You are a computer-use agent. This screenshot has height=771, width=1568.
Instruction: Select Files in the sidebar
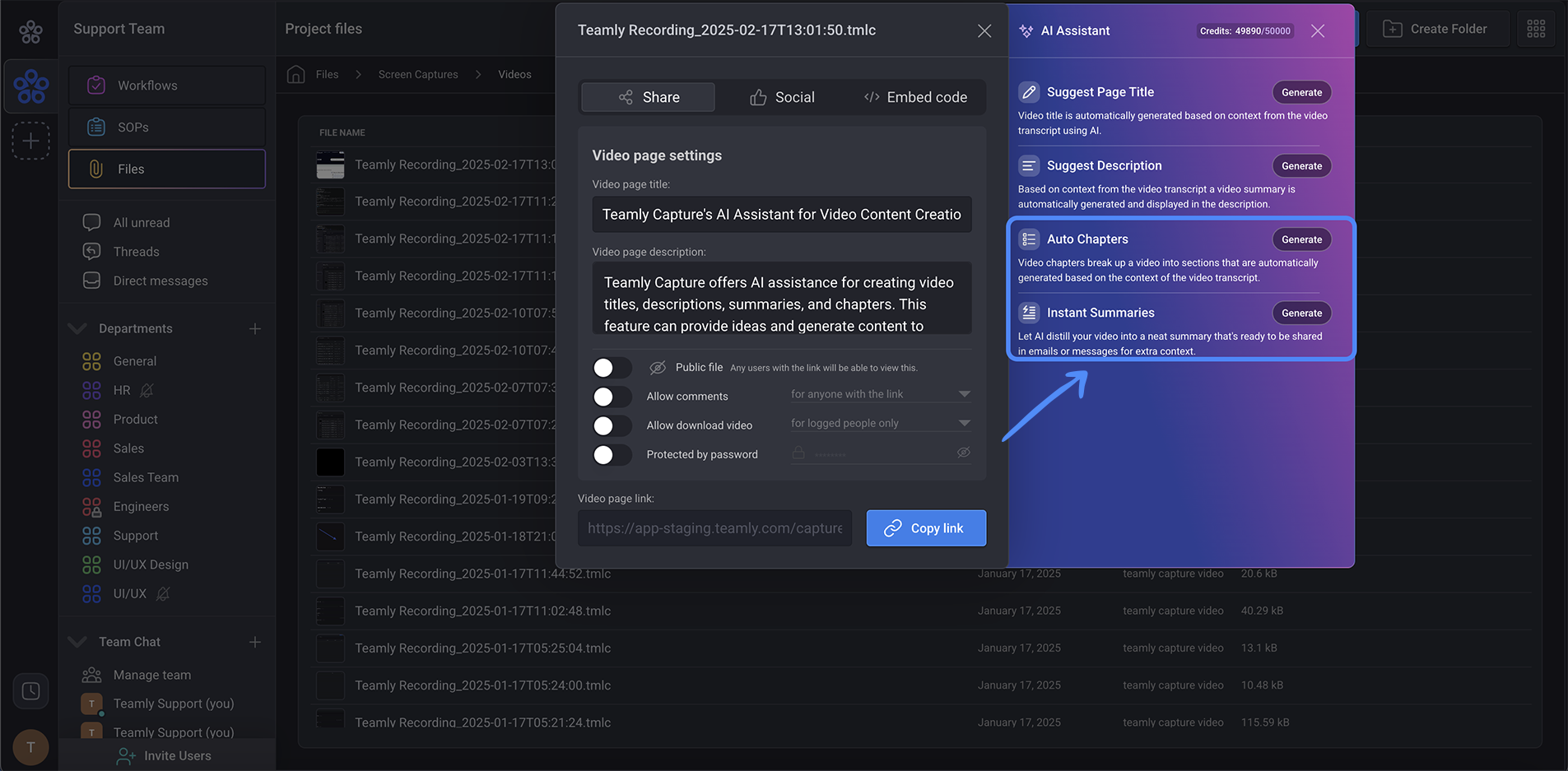[167, 169]
